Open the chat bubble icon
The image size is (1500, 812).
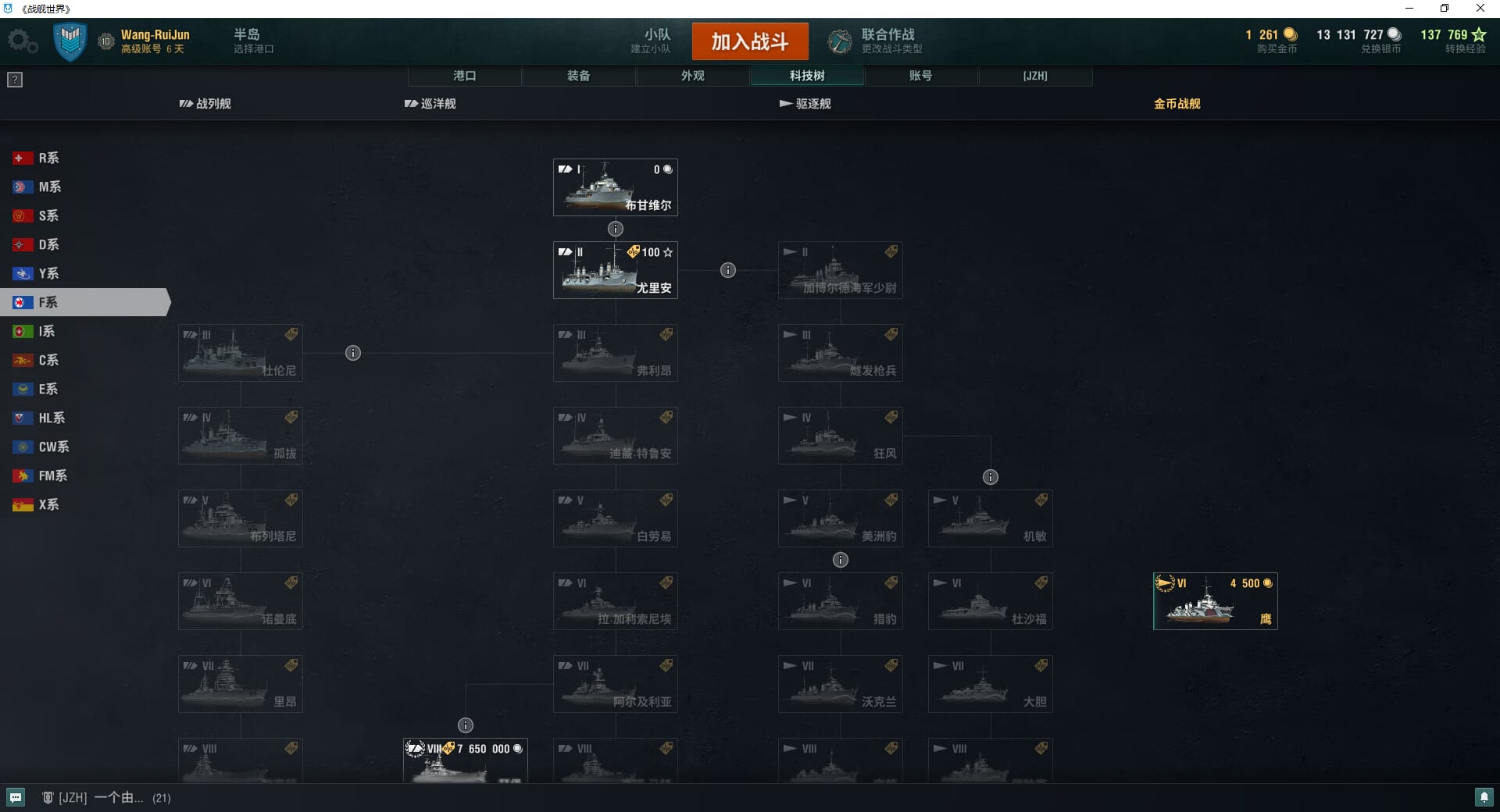[x=16, y=797]
